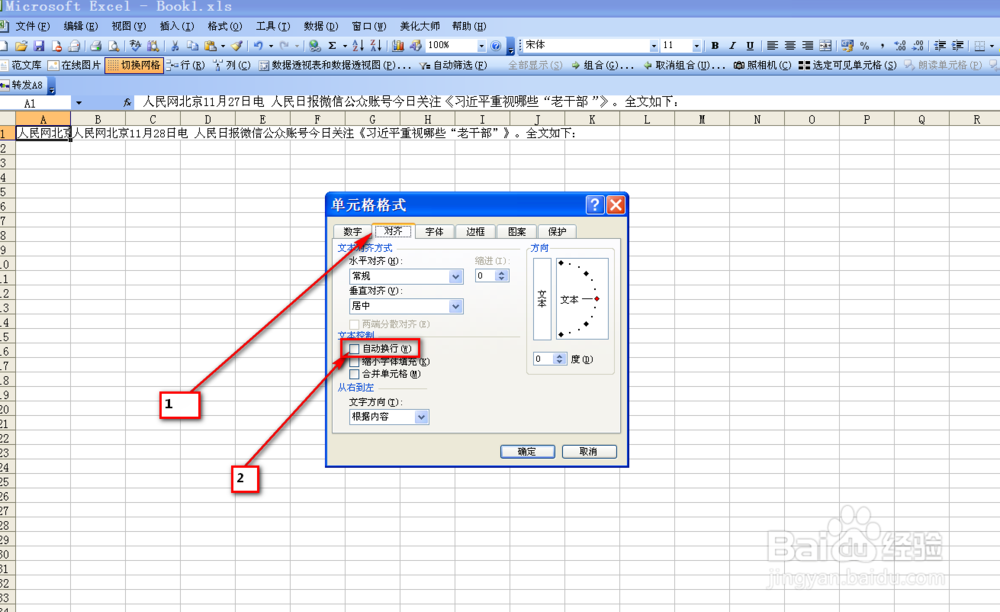Open the zoom 100% dropdown
This screenshot has width=1000, height=612.
pos(482,46)
